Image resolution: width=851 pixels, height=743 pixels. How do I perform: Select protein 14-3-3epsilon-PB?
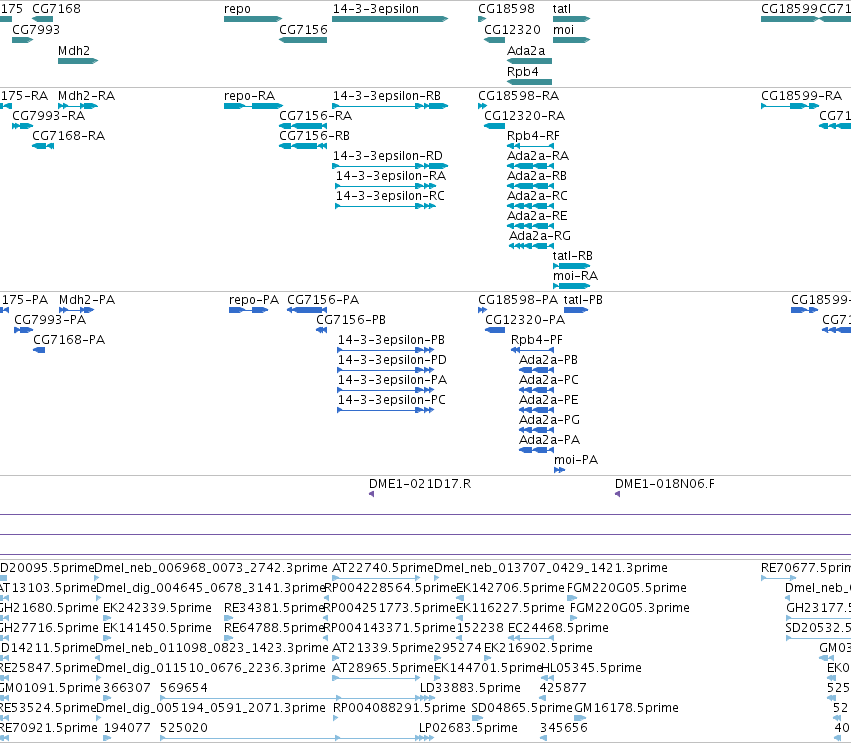point(385,350)
